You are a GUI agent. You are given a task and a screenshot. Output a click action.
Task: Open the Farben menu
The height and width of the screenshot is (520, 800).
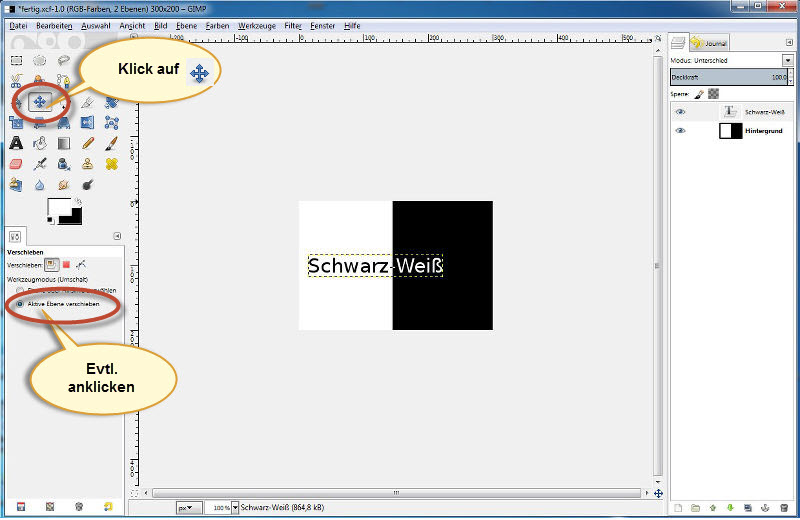[217, 25]
